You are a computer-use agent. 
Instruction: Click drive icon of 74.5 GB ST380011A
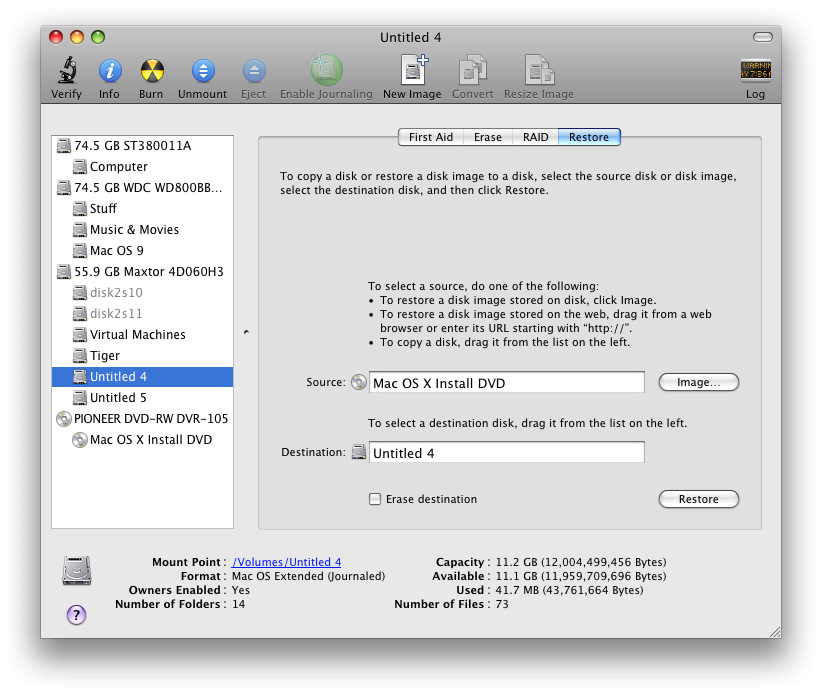pyautogui.click(x=63, y=146)
